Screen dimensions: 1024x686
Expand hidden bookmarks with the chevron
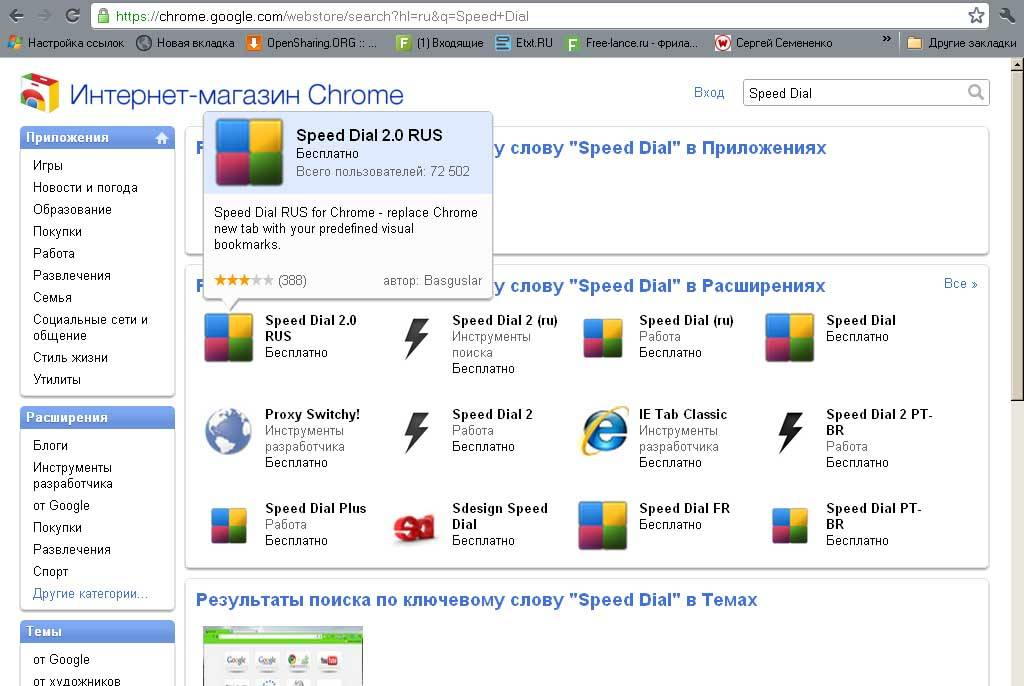pyautogui.click(x=886, y=39)
